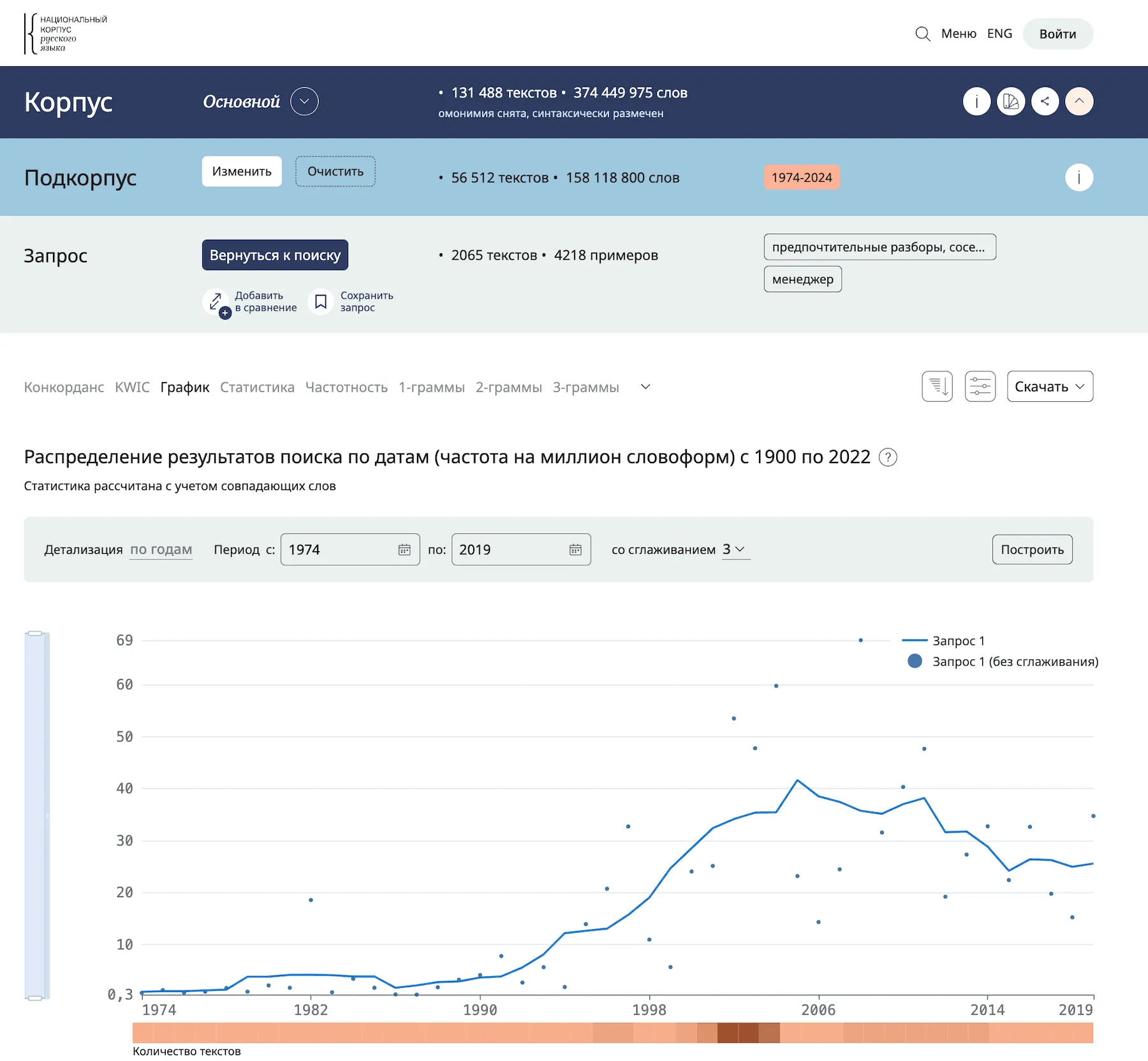
Task: Click Сохранить запрос link
Action: pyautogui.click(x=367, y=302)
